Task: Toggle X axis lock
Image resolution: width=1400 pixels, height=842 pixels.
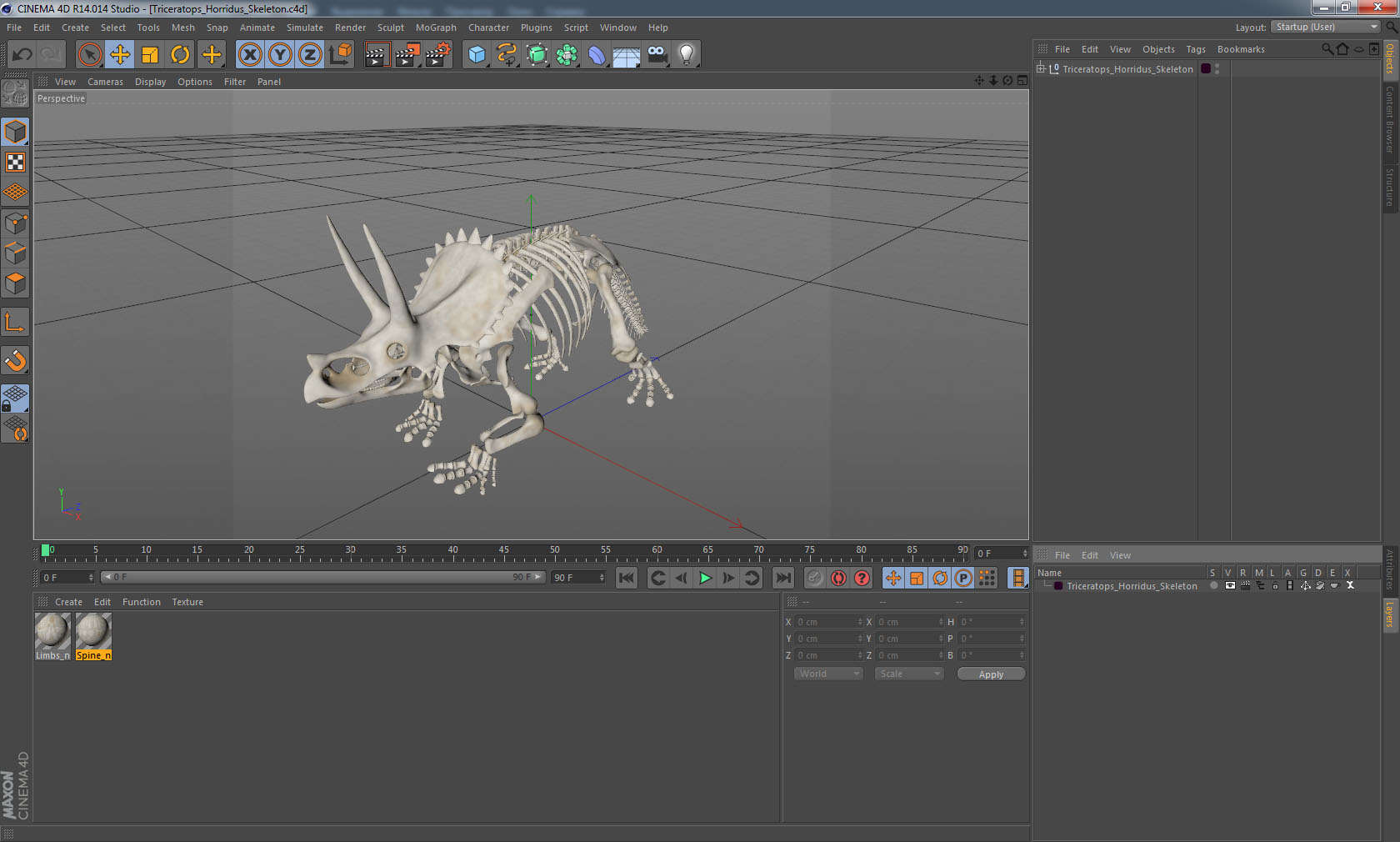Action: [x=250, y=55]
